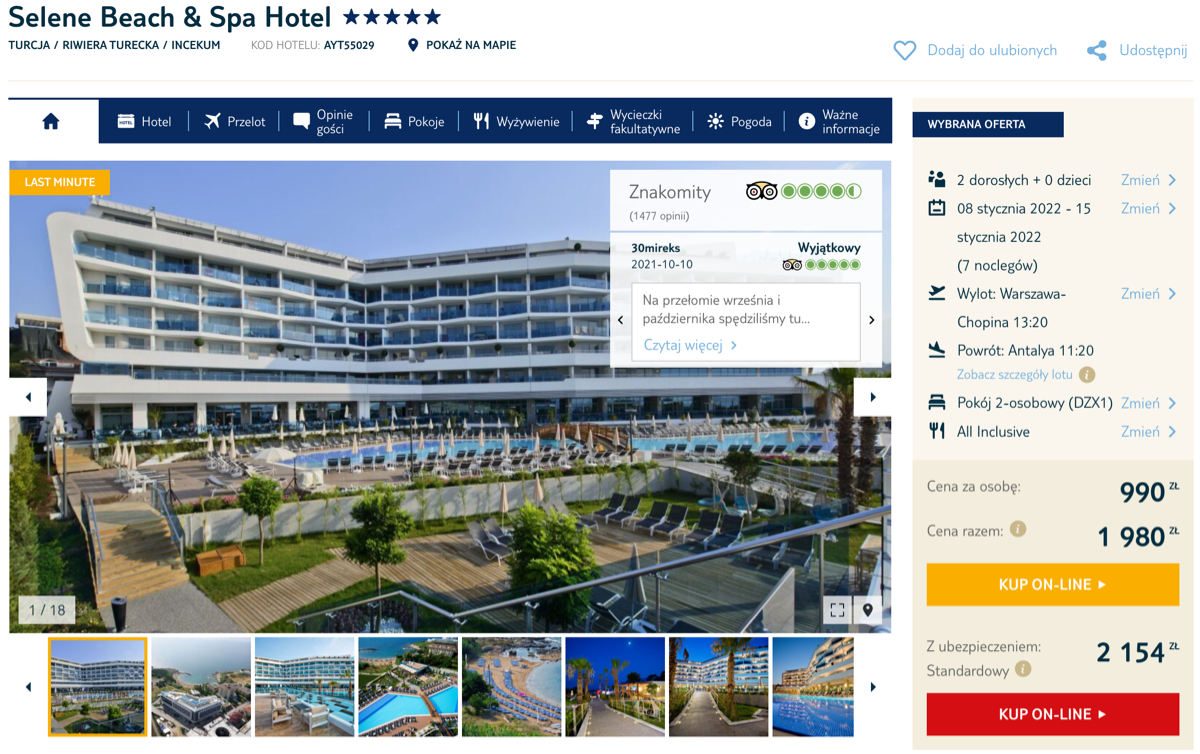This screenshot has height=754, width=1200.
Task: Open Czytaj więcej review link
Action: point(690,345)
